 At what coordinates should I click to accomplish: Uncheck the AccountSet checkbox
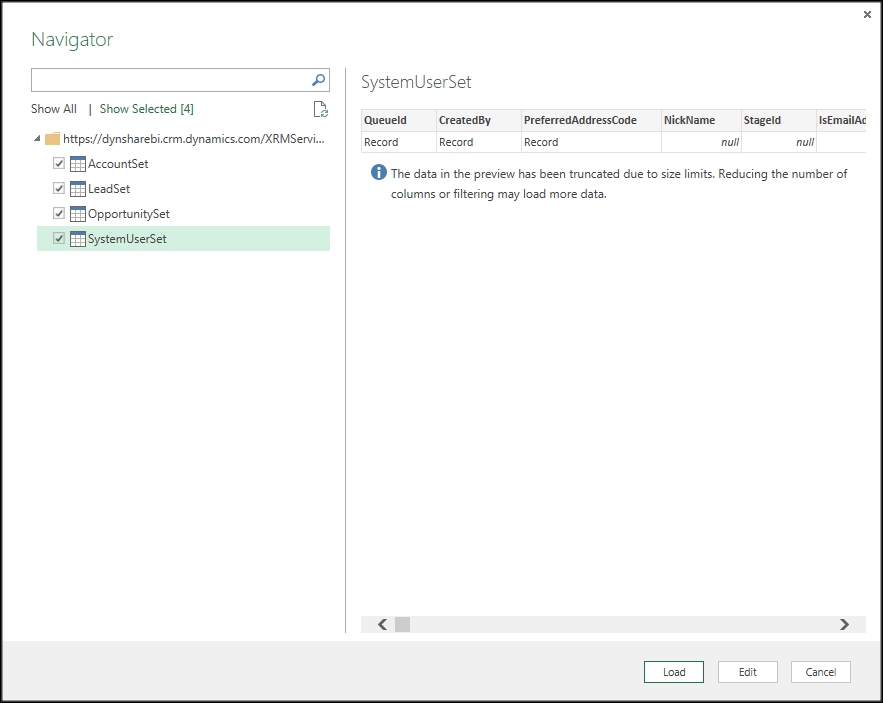point(59,164)
